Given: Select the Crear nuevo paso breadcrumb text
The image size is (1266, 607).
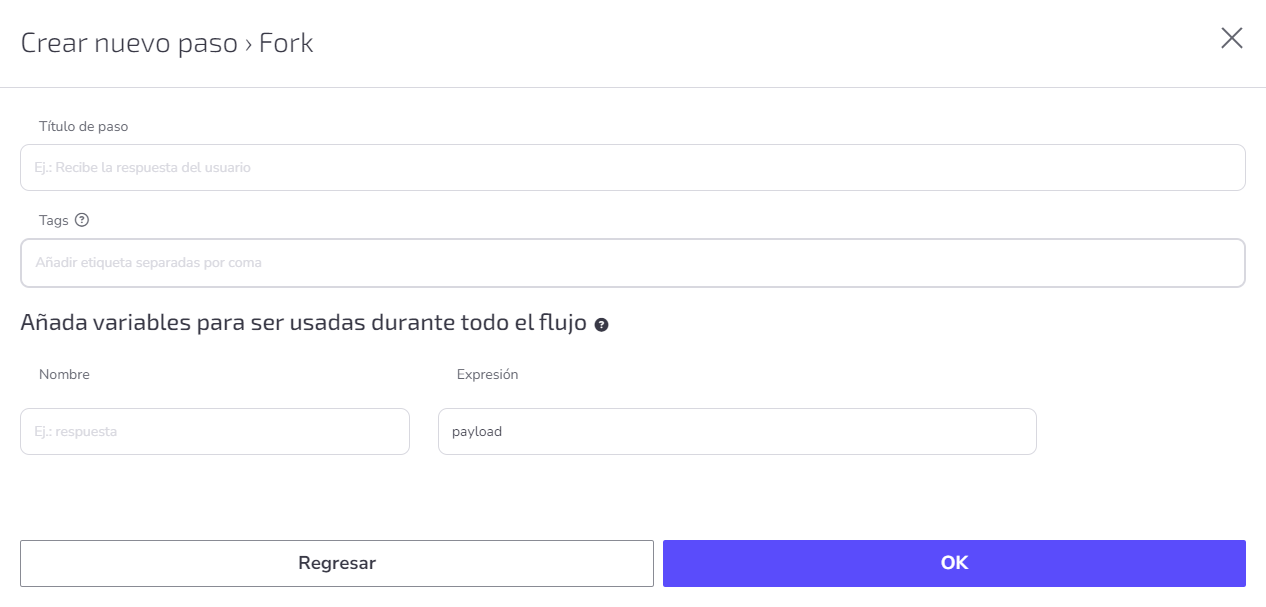Looking at the screenshot, I should [x=129, y=43].
